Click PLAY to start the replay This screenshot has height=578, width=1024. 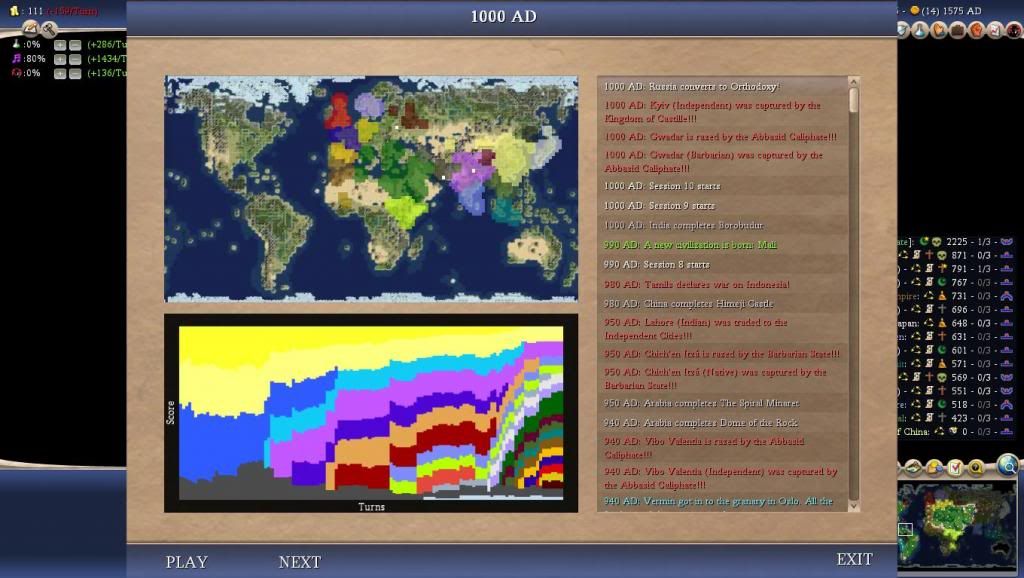187,562
